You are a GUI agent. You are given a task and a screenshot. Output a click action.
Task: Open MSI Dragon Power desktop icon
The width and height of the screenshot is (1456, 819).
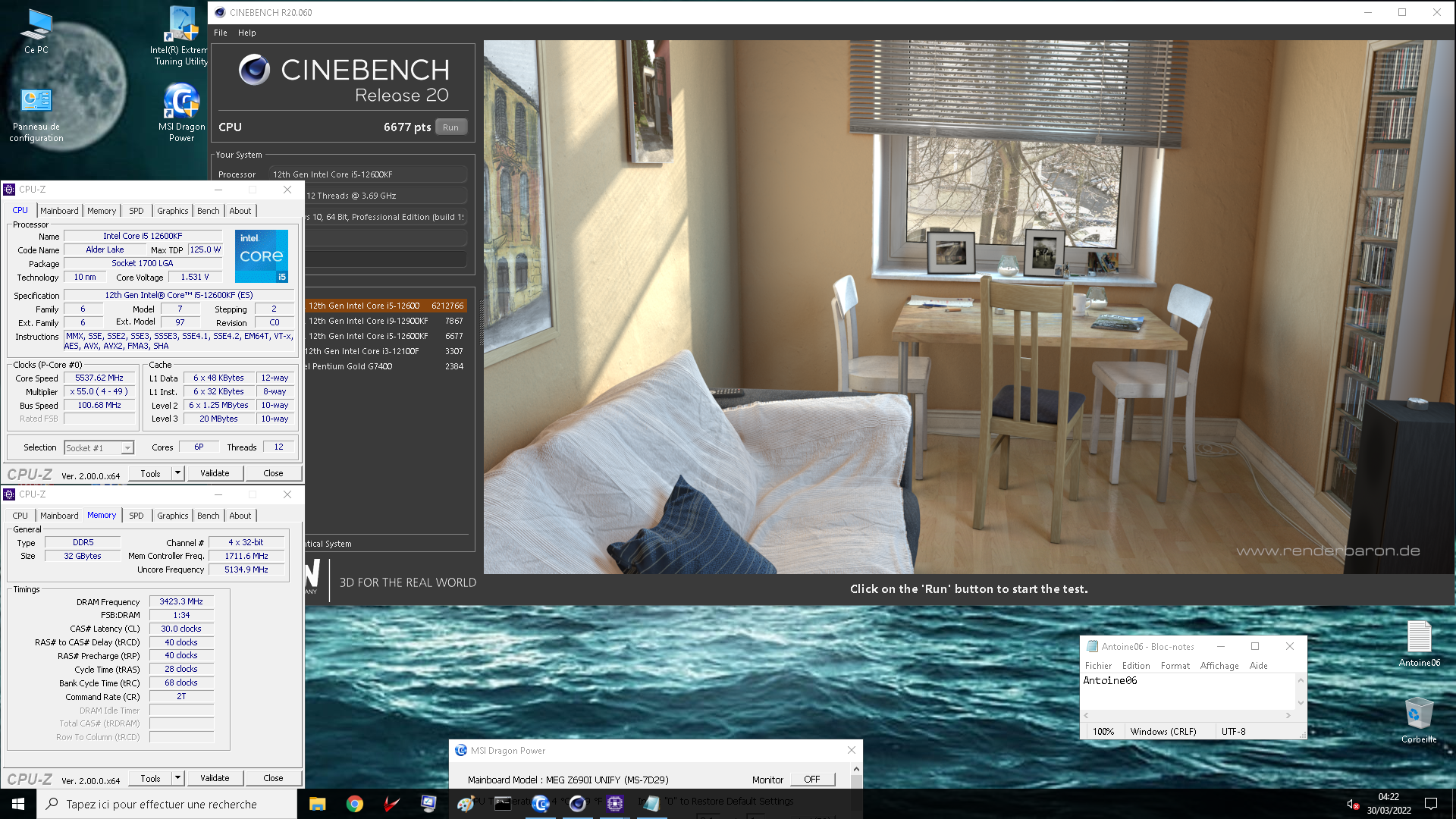(181, 112)
